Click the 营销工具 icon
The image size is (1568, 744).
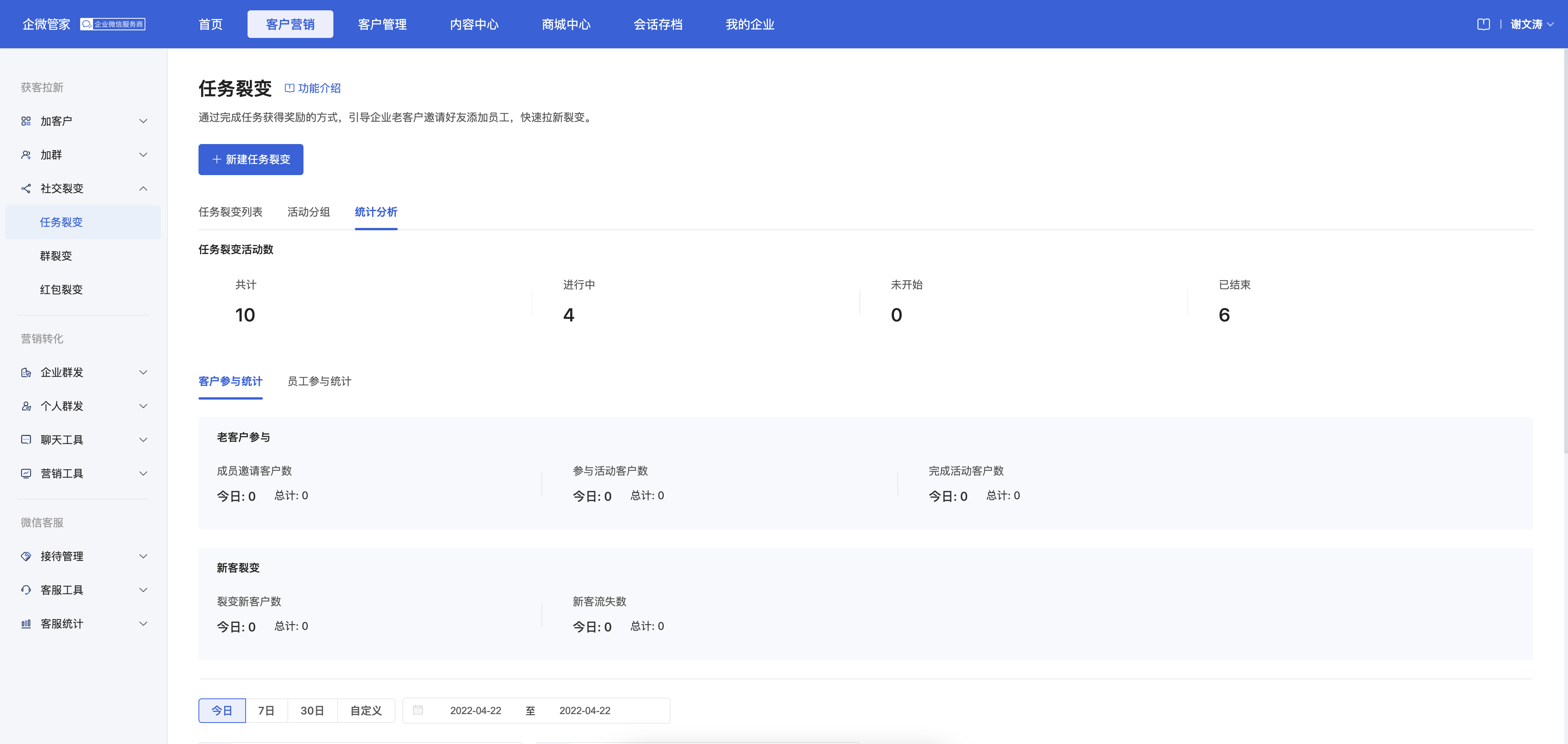26,473
